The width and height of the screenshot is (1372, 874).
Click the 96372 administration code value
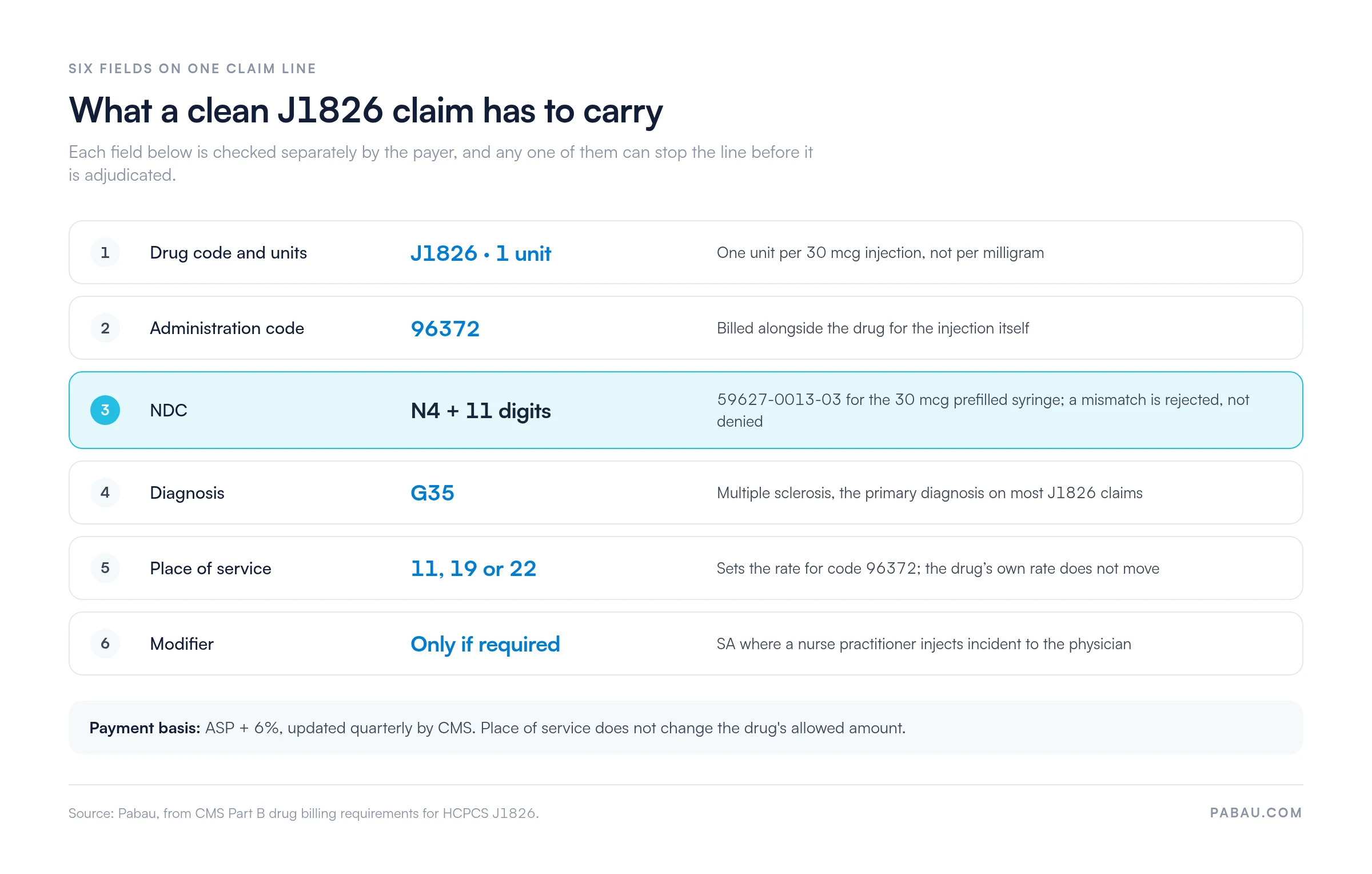tap(445, 328)
